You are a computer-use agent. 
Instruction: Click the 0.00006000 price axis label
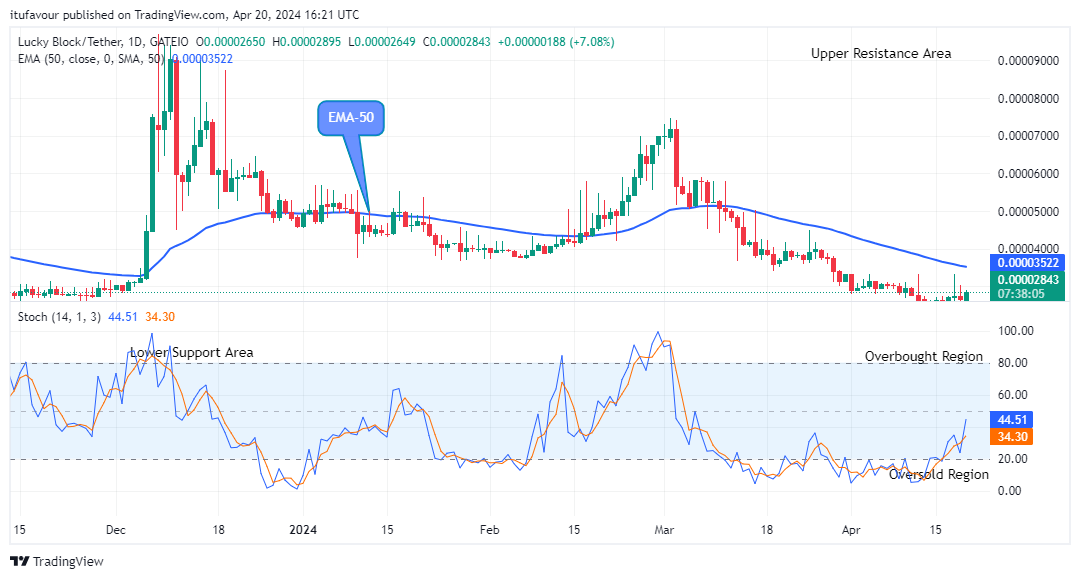pos(1028,173)
